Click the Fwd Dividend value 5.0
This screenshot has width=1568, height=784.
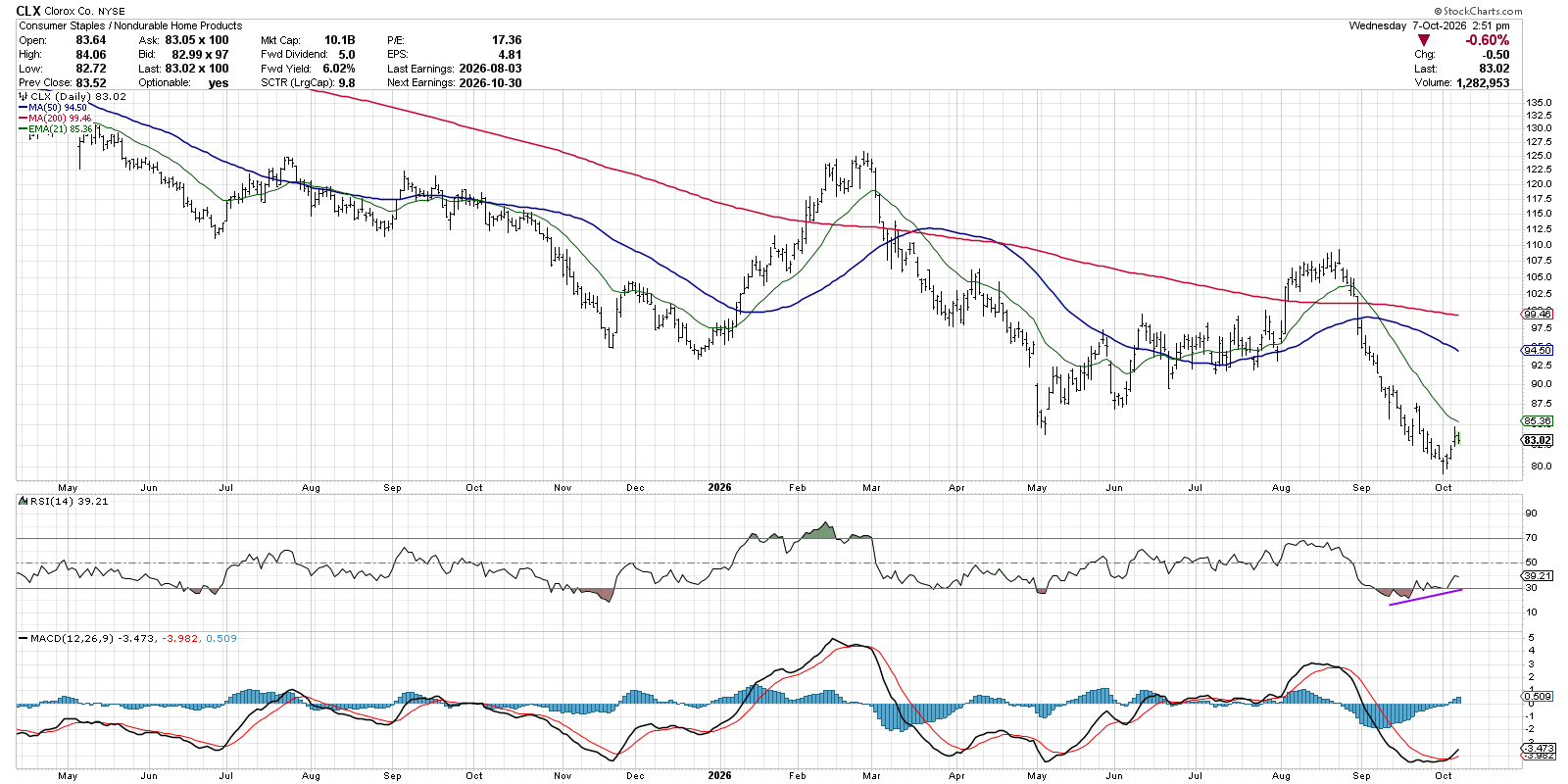(347, 55)
